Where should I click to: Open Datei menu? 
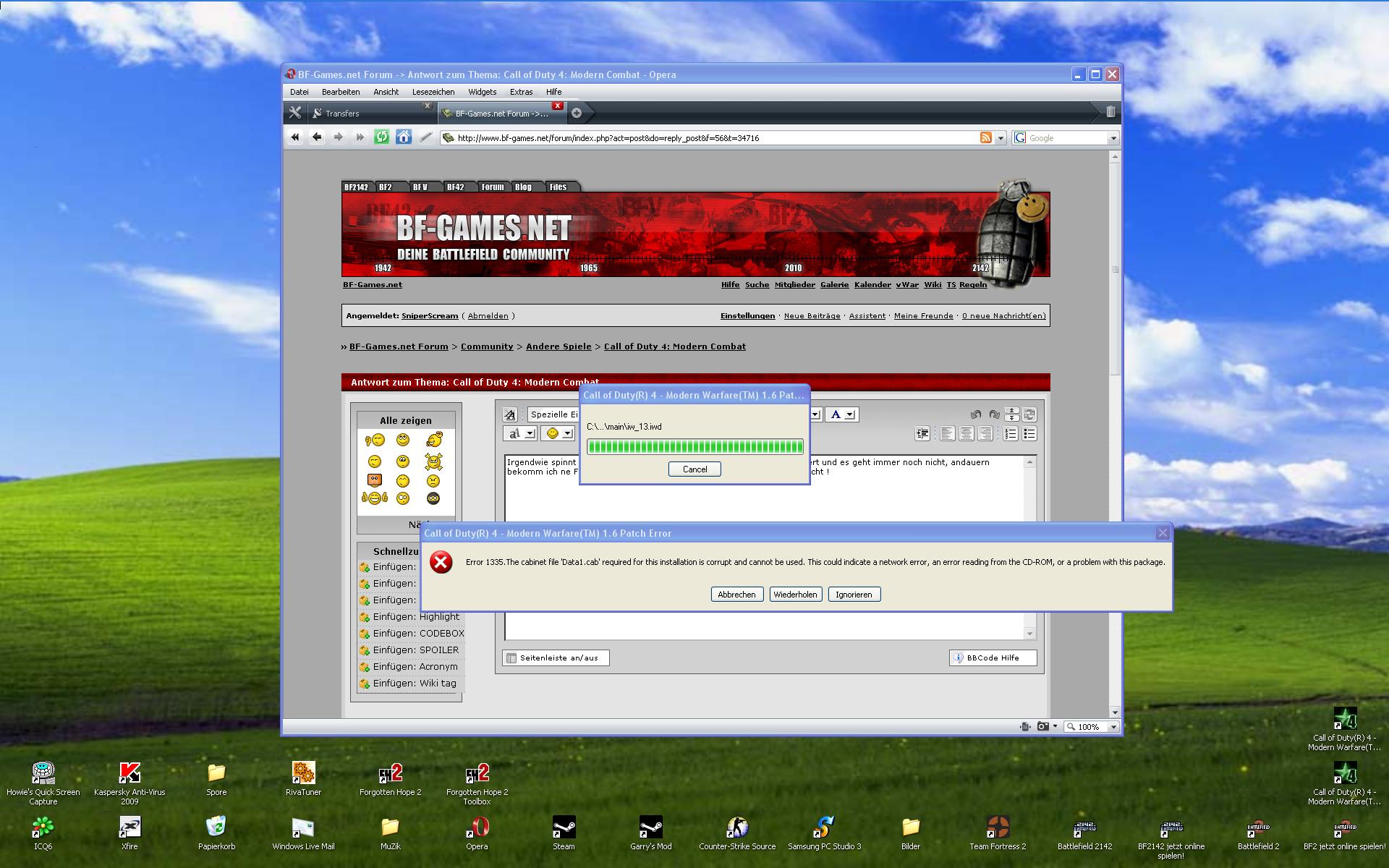[x=299, y=92]
